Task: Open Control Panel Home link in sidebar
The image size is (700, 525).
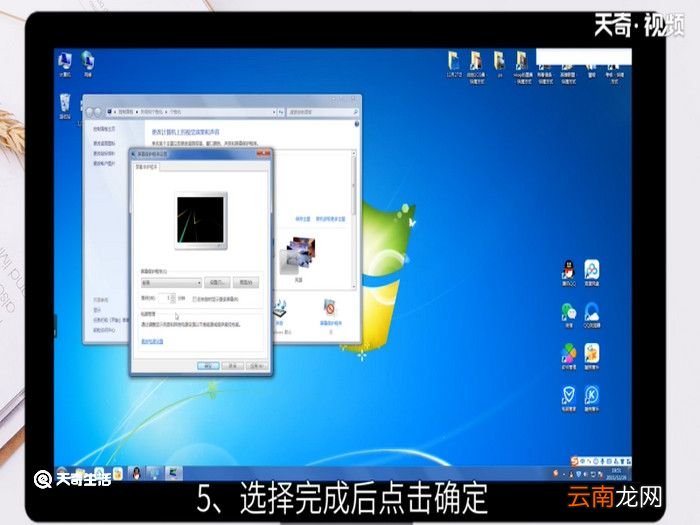Action: 104,129
